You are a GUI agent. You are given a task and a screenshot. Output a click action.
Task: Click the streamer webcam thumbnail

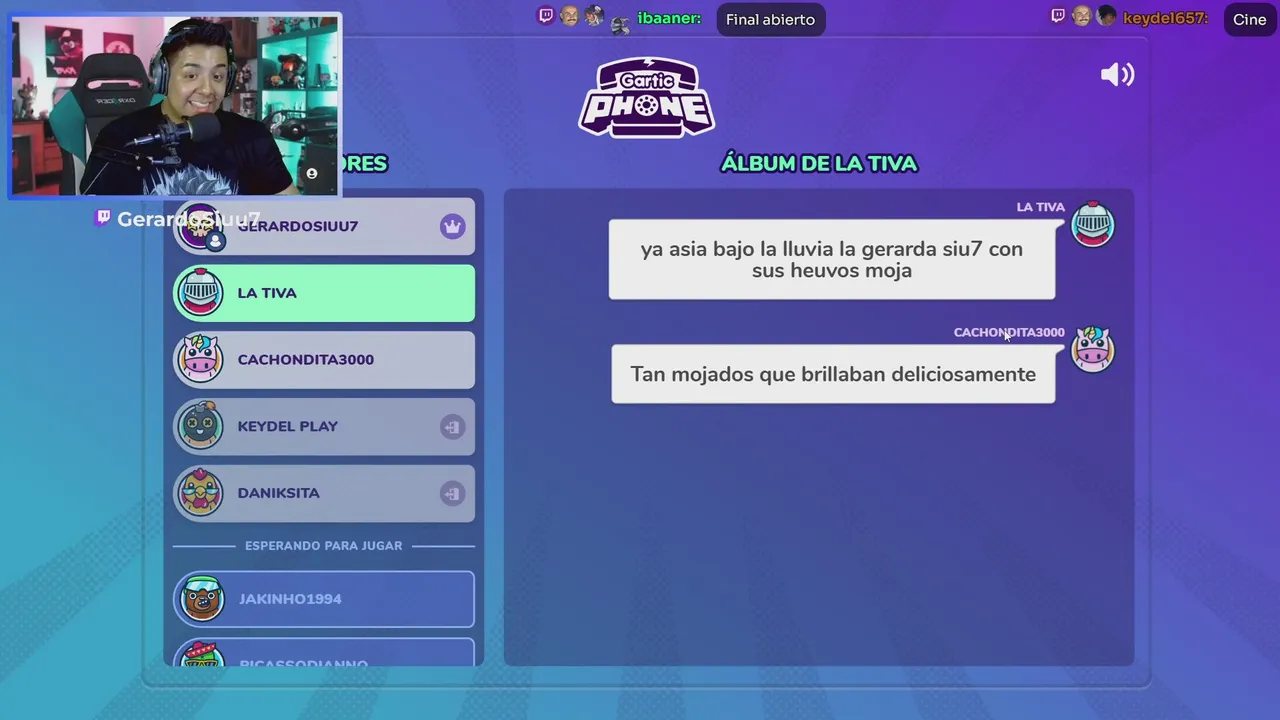(x=176, y=105)
